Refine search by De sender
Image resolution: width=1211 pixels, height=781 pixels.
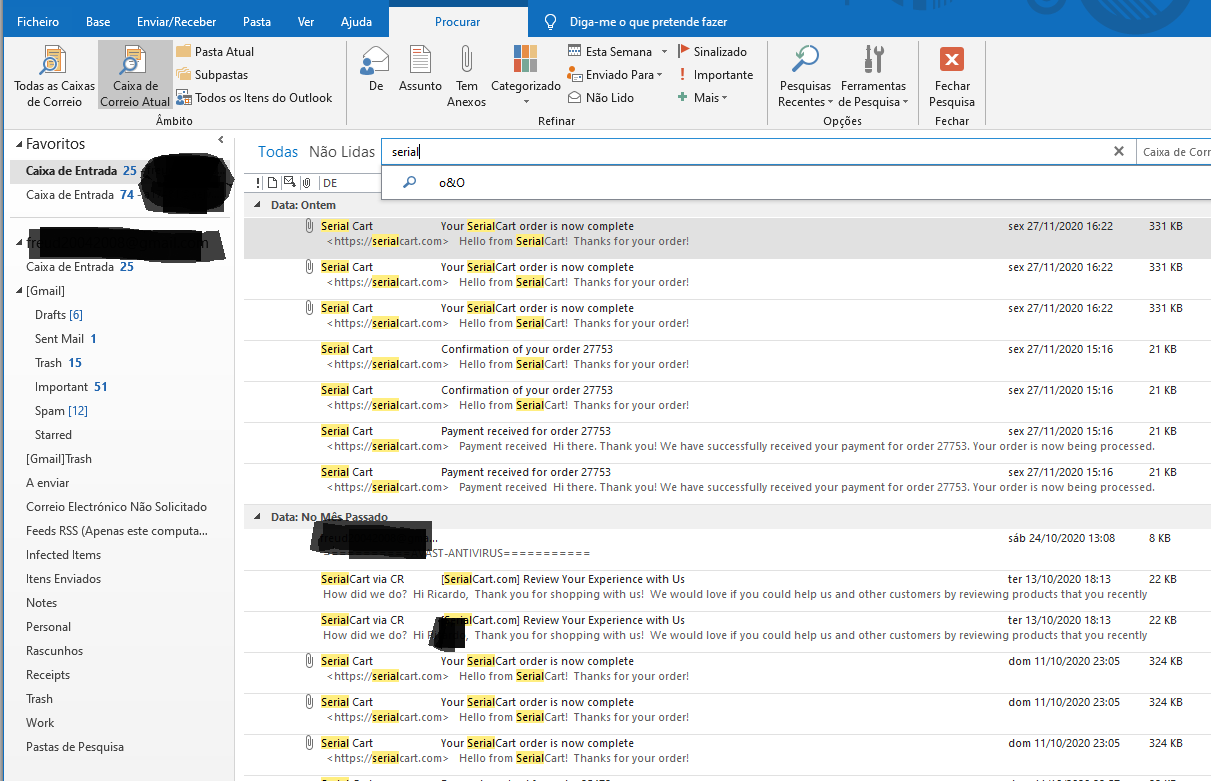pyautogui.click(x=376, y=70)
